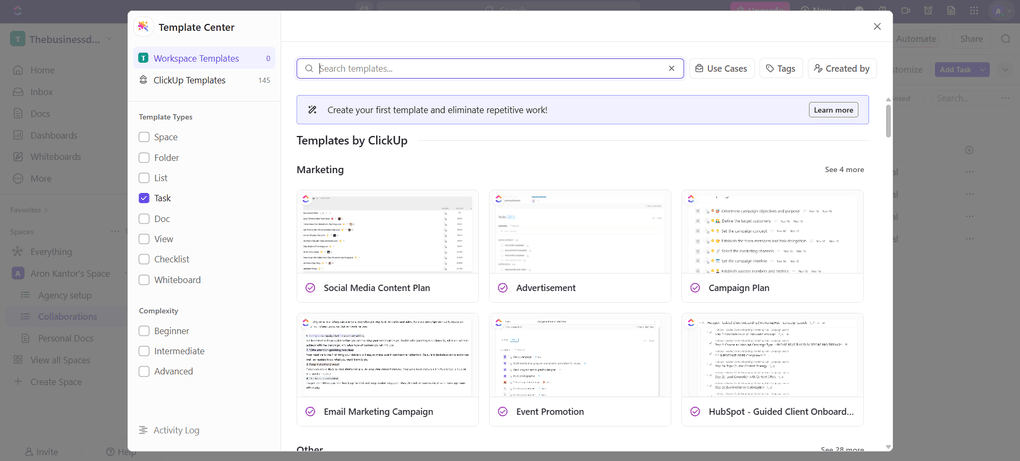Click the document icon in the top bar
The width and height of the screenshot is (1020, 461).
coord(951,10)
